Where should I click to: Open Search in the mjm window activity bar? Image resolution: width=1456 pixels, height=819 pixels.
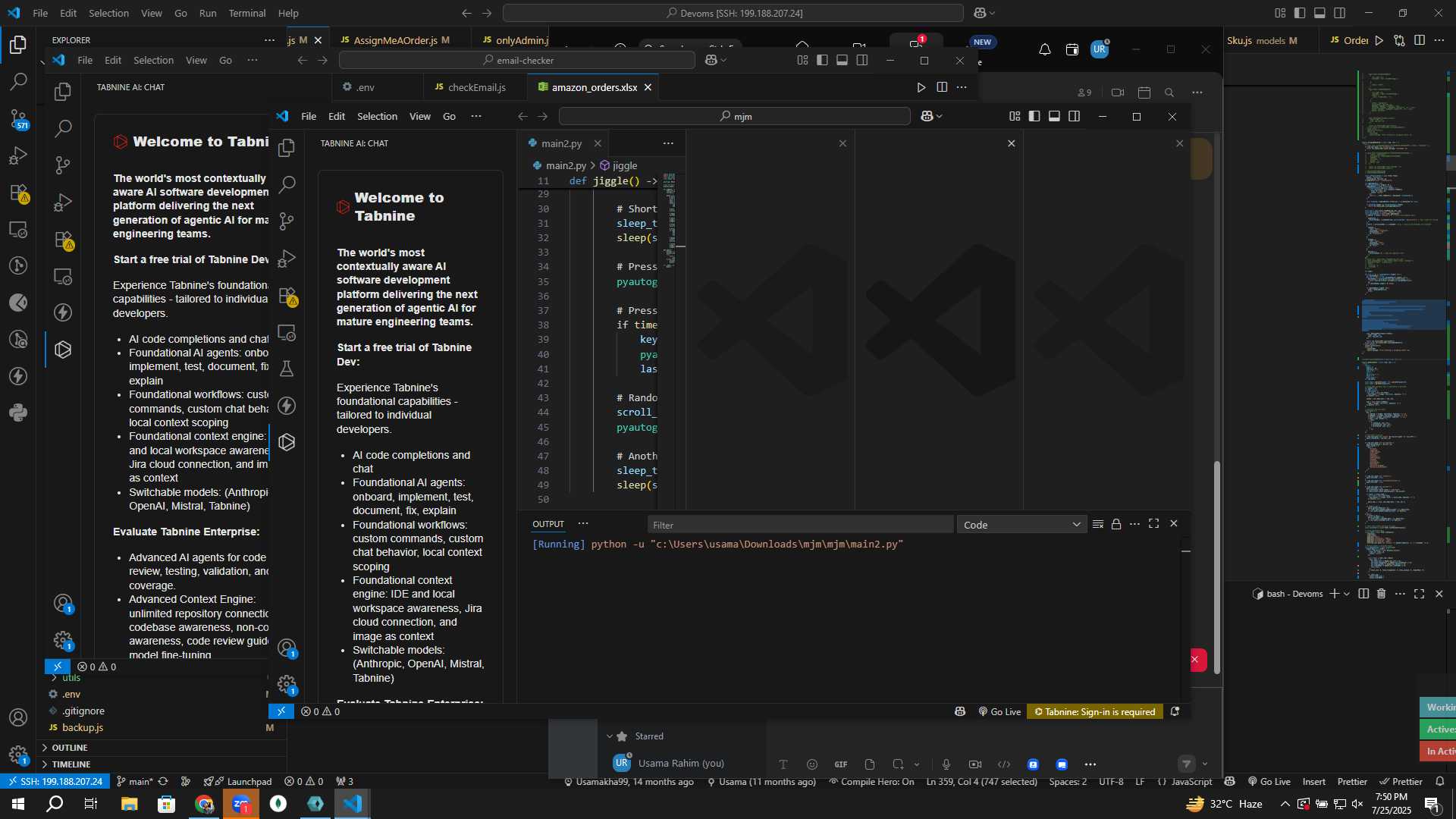coord(287,184)
